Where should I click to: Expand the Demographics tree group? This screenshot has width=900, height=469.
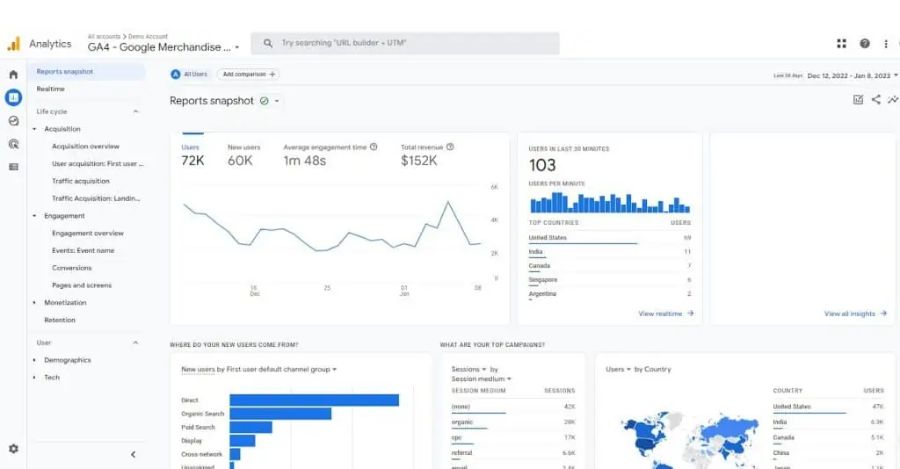point(34,360)
